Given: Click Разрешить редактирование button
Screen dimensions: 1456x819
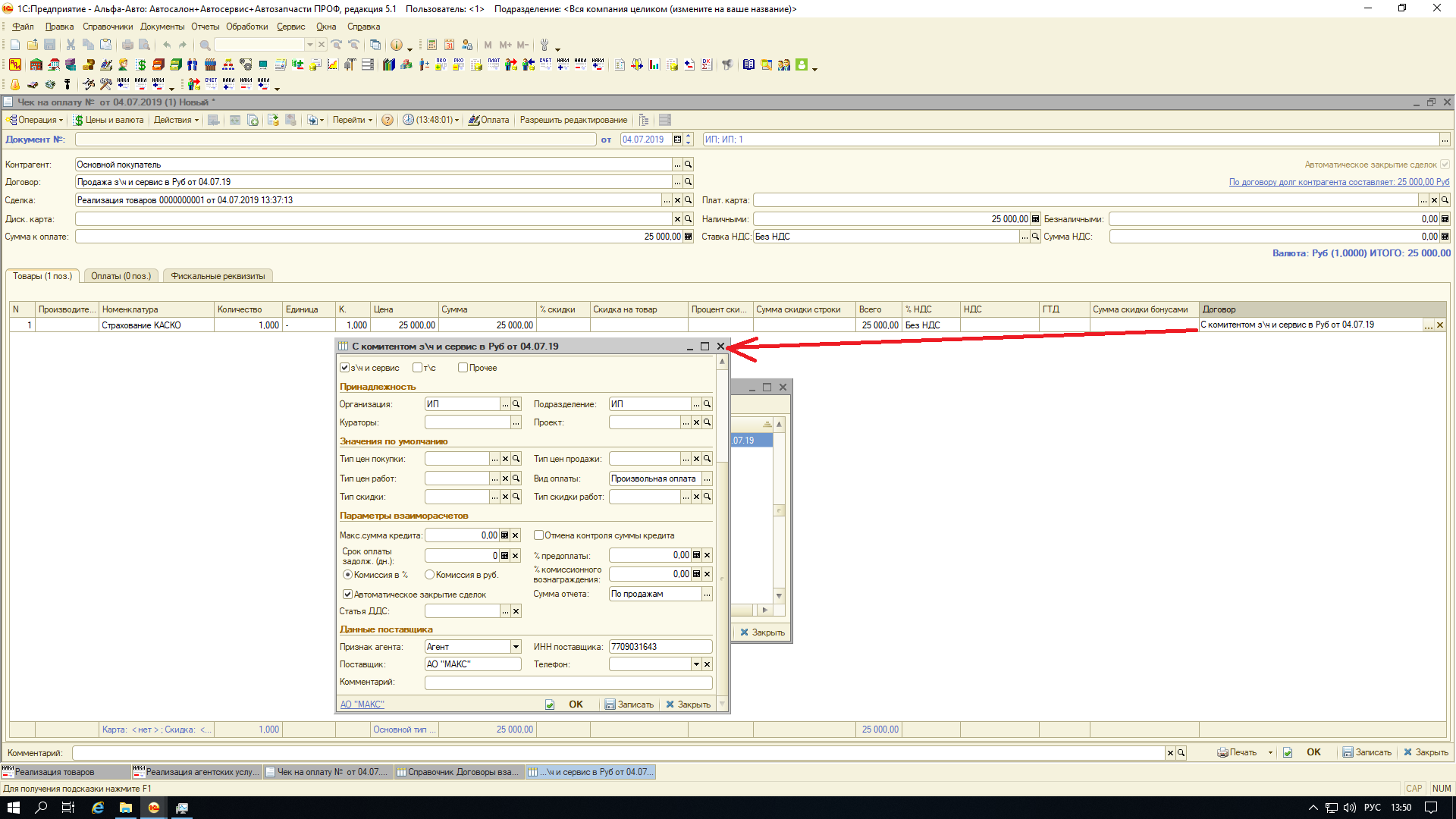Looking at the screenshot, I should click(x=573, y=120).
